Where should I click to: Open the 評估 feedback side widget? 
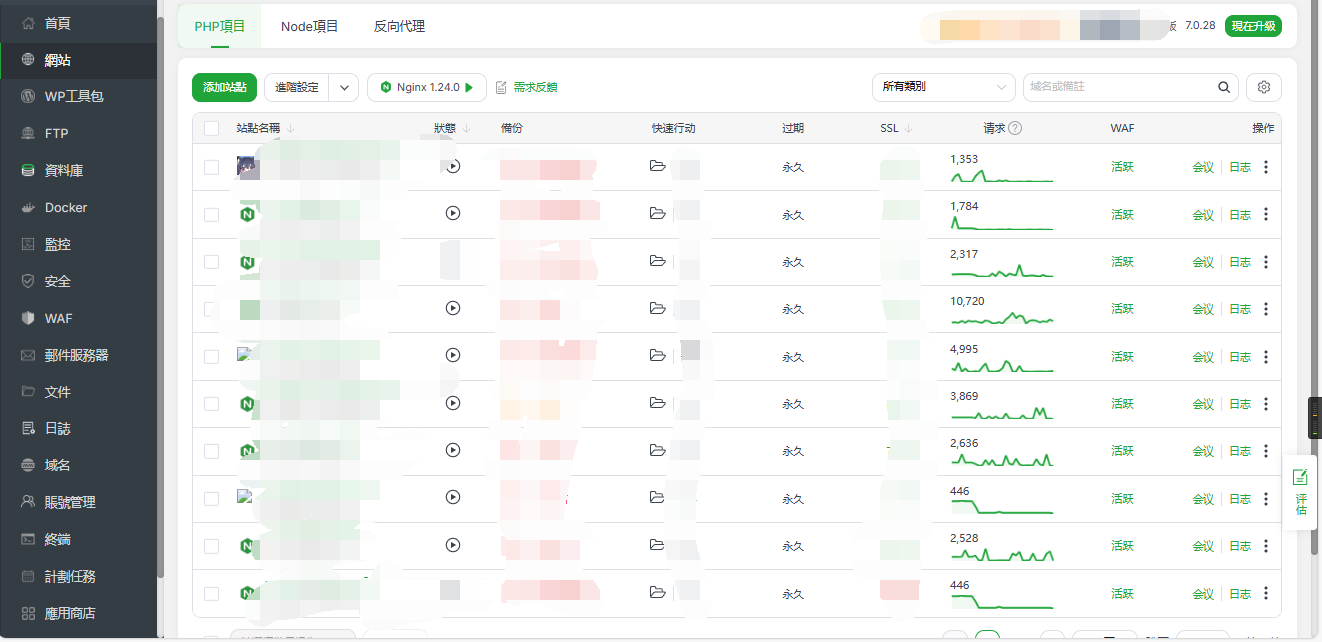(x=1300, y=492)
